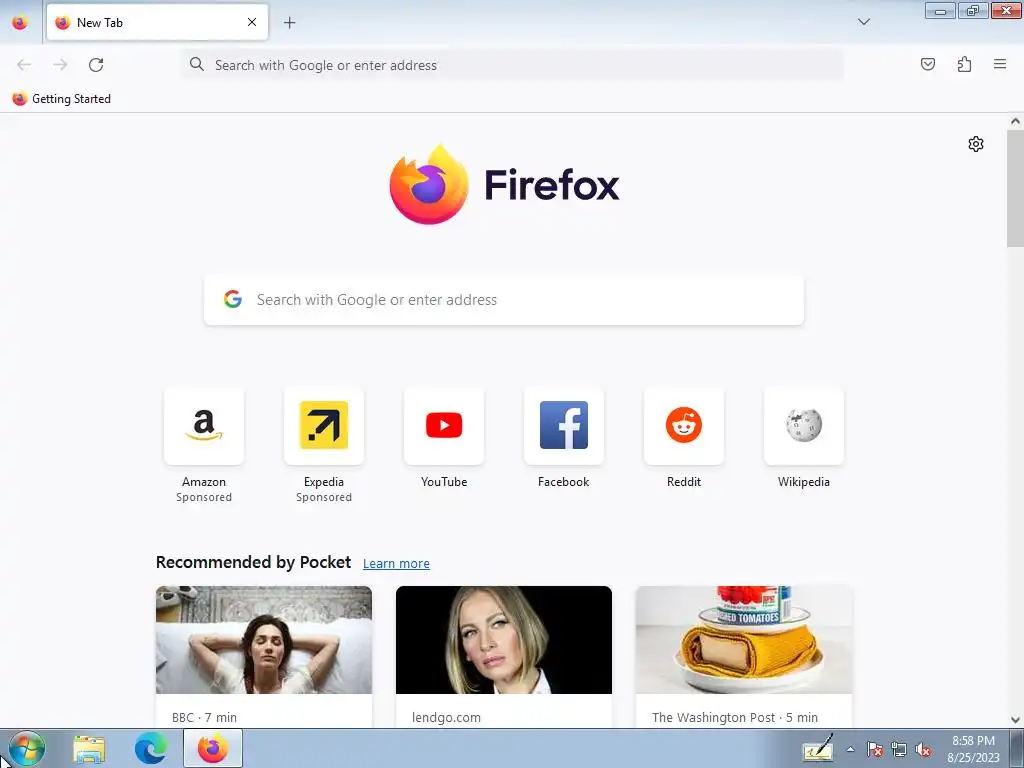Click the muted volume speaker icon
The image size is (1024, 768).
pyautogui.click(x=923, y=749)
